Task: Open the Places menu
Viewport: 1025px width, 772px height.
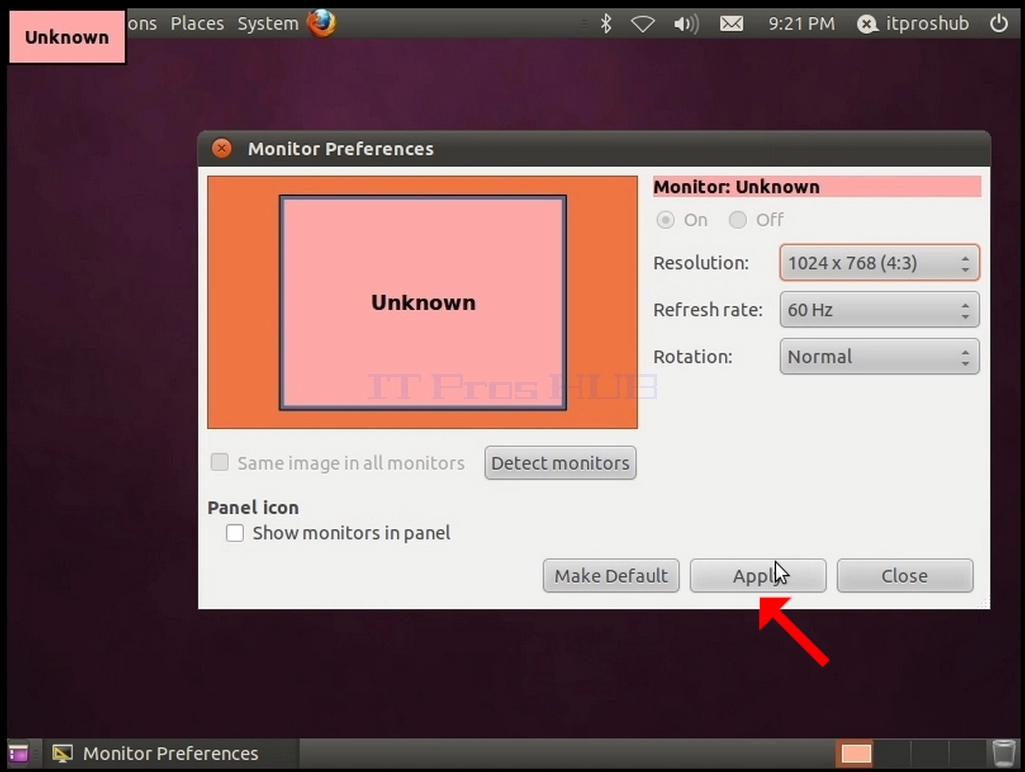Action: point(197,24)
